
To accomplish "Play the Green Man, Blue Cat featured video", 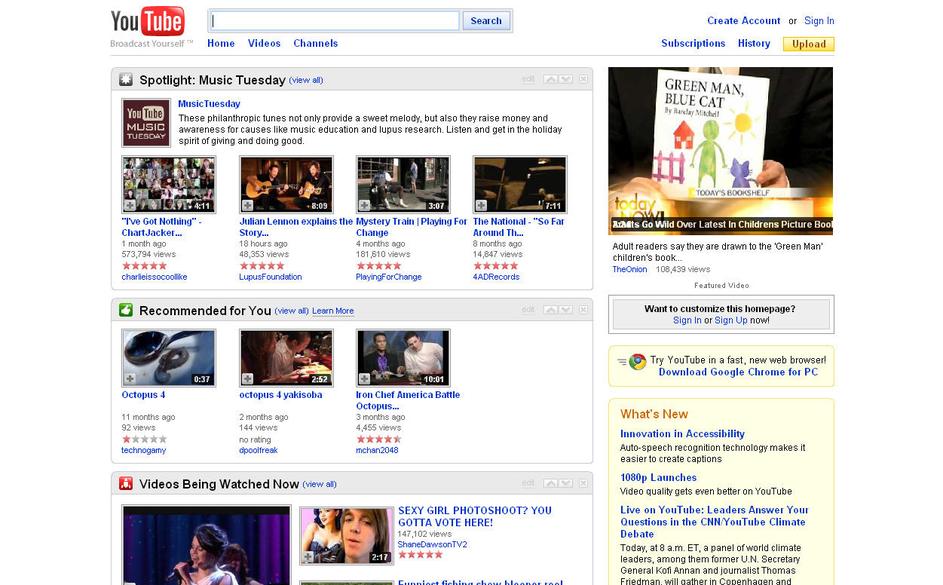I will [x=720, y=150].
